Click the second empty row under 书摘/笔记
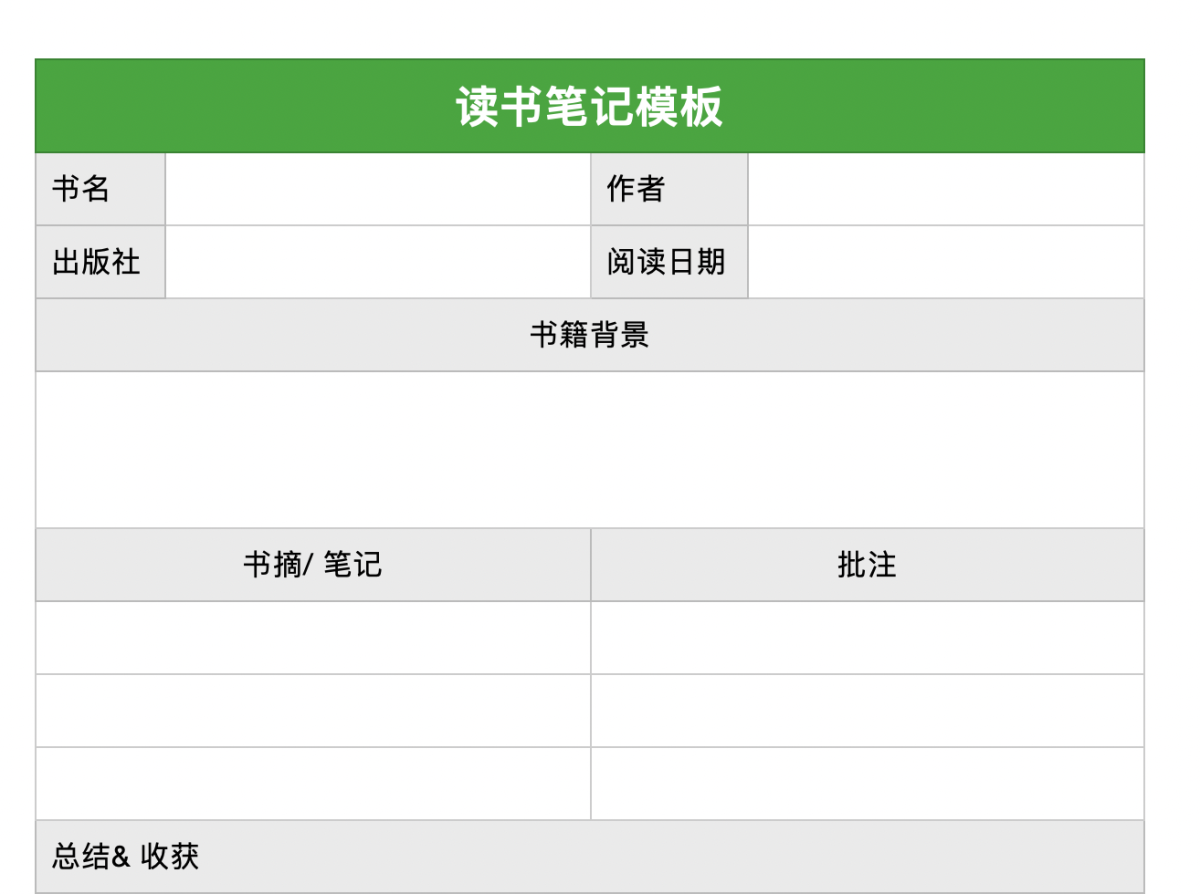 [312, 711]
